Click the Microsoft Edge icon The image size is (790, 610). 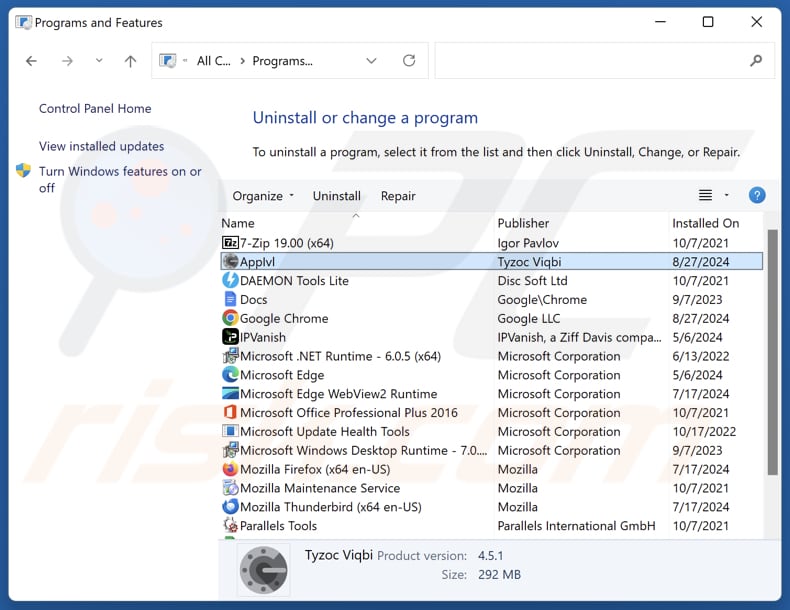click(x=230, y=374)
